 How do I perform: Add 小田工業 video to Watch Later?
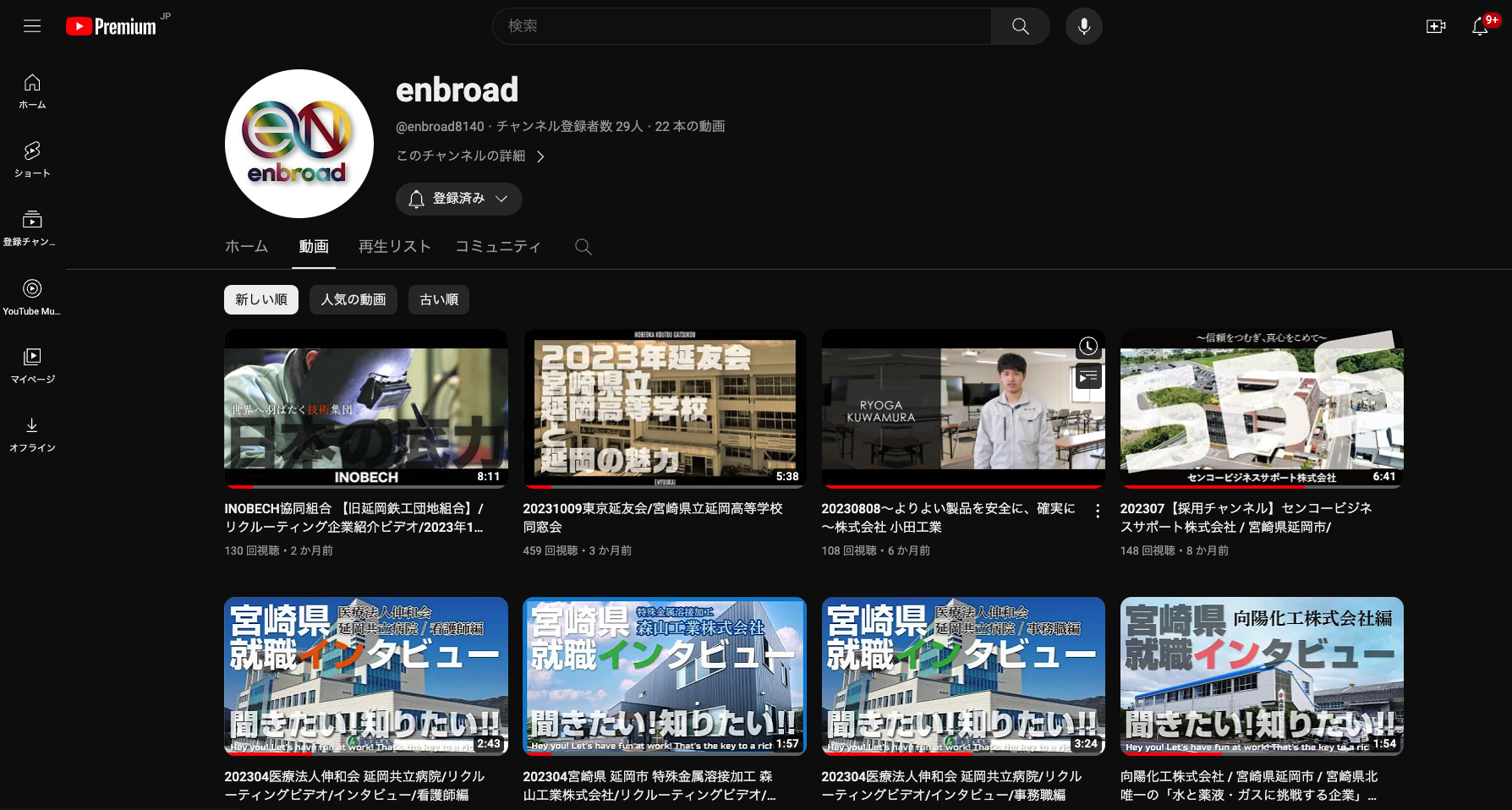tap(1088, 346)
